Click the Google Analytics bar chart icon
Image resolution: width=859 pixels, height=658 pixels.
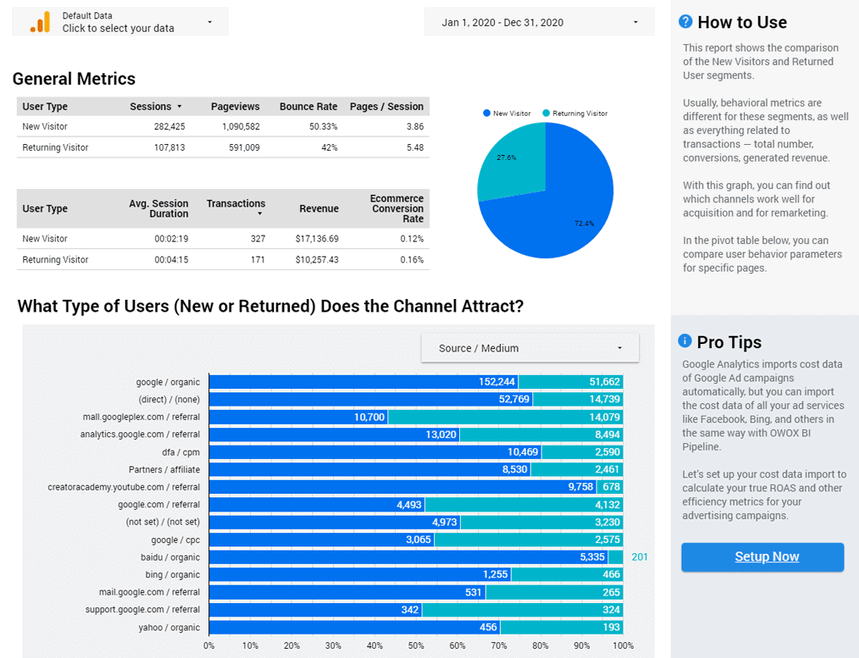coord(40,22)
